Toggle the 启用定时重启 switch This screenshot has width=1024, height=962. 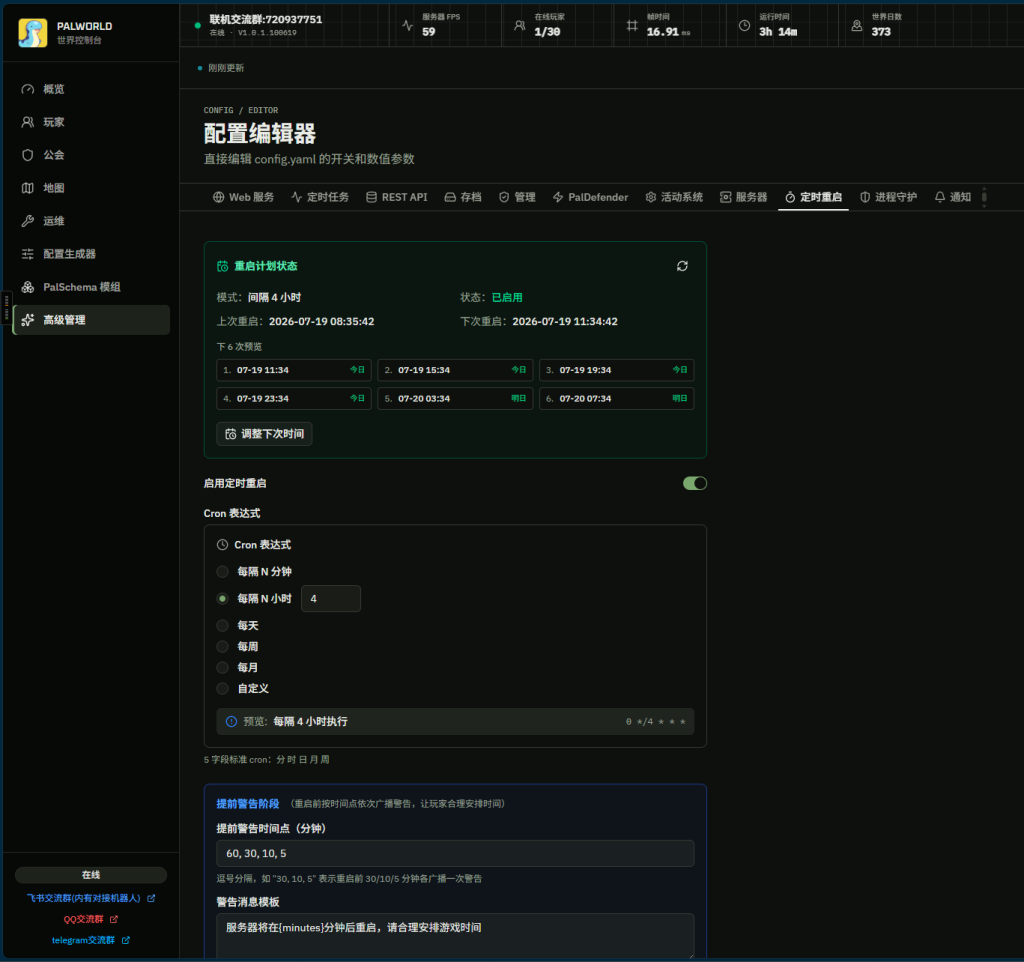pyautogui.click(x=694, y=483)
